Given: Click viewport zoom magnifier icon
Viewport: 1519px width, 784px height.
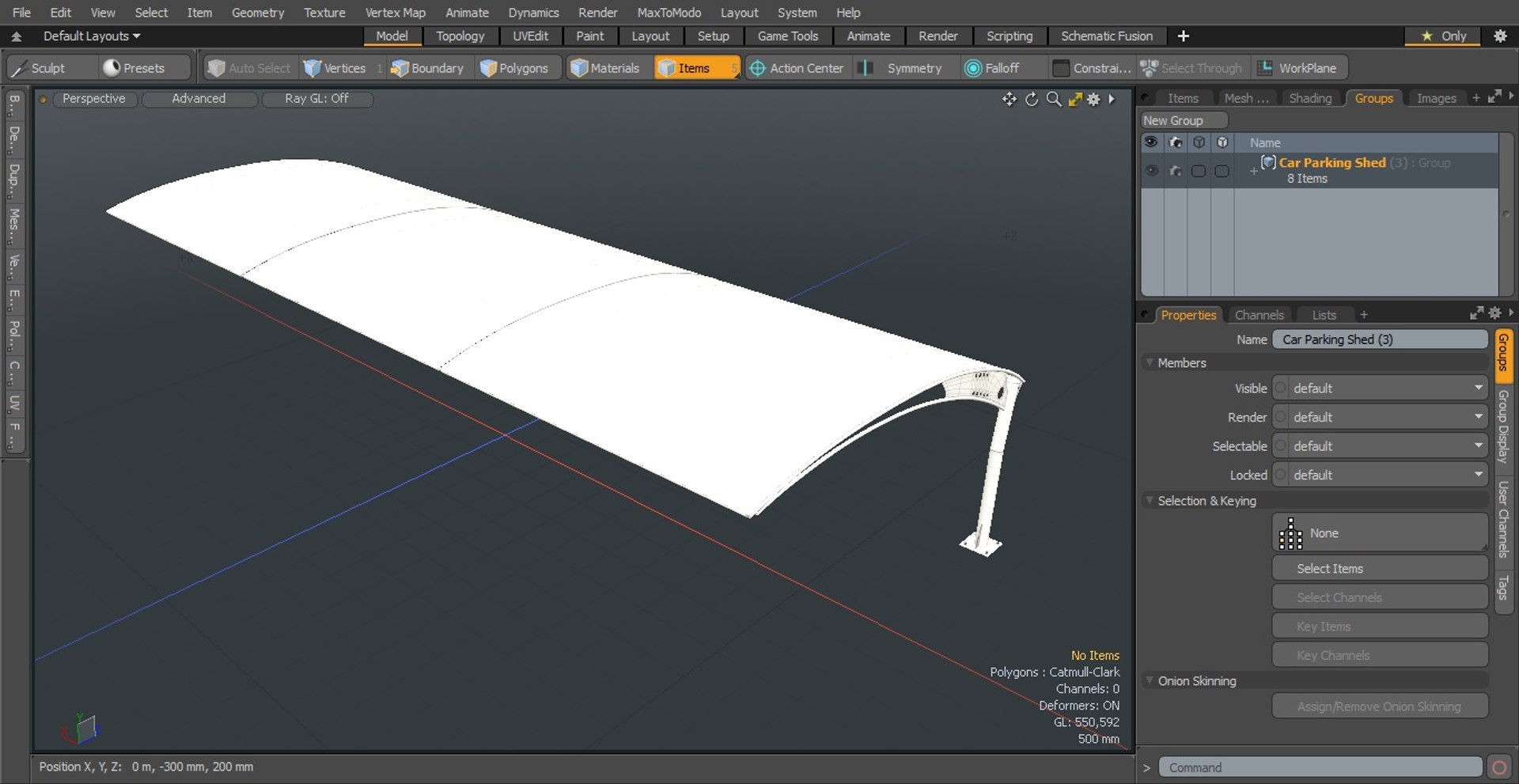Looking at the screenshot, I should 1054,99.
